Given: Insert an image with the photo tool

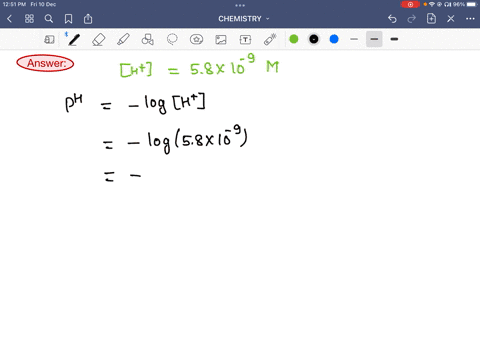Looking at the screenshot, I should (x=221, y=40).
